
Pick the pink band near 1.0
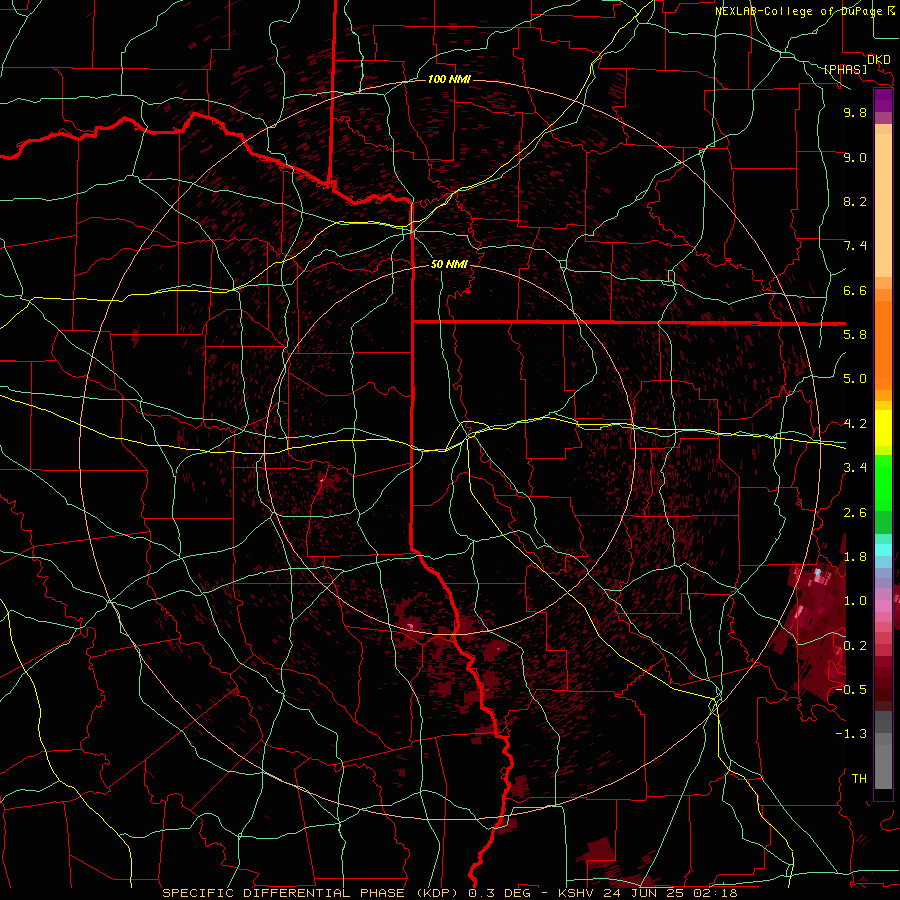883,605
